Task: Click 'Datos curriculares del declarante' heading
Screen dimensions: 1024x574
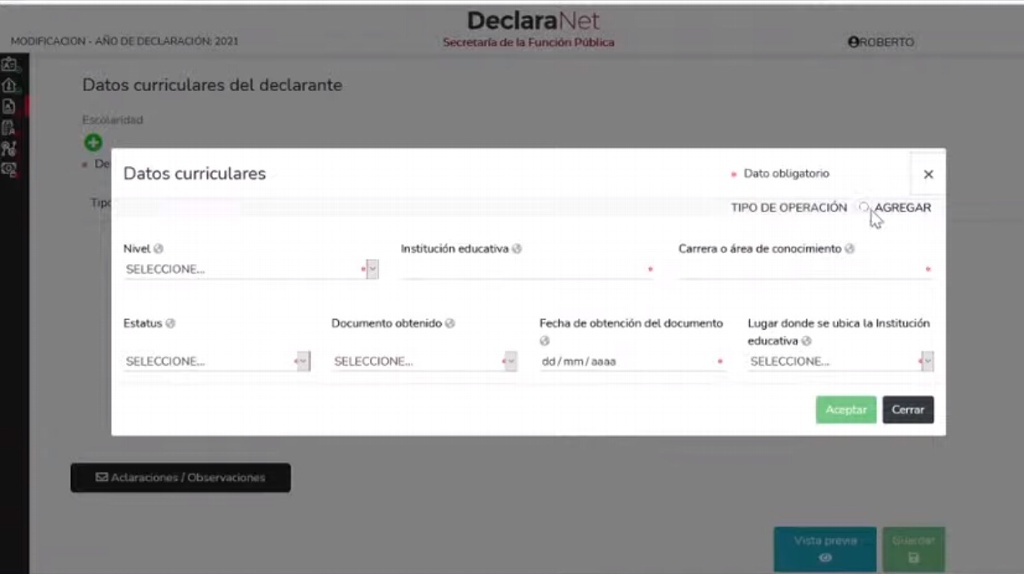Action: pos(212,85)
